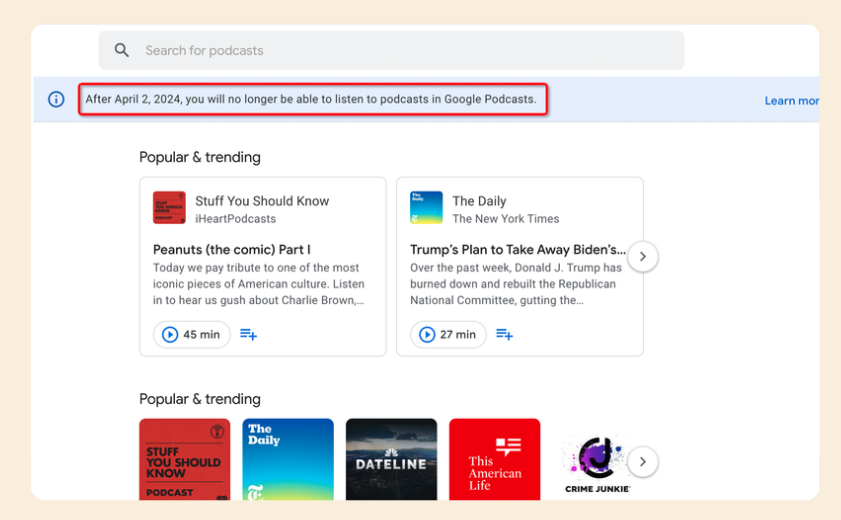This screenshot has width=841, height=520.
Task: Show next episodes with the chevron arrow
Action: (x=643, y=257)
